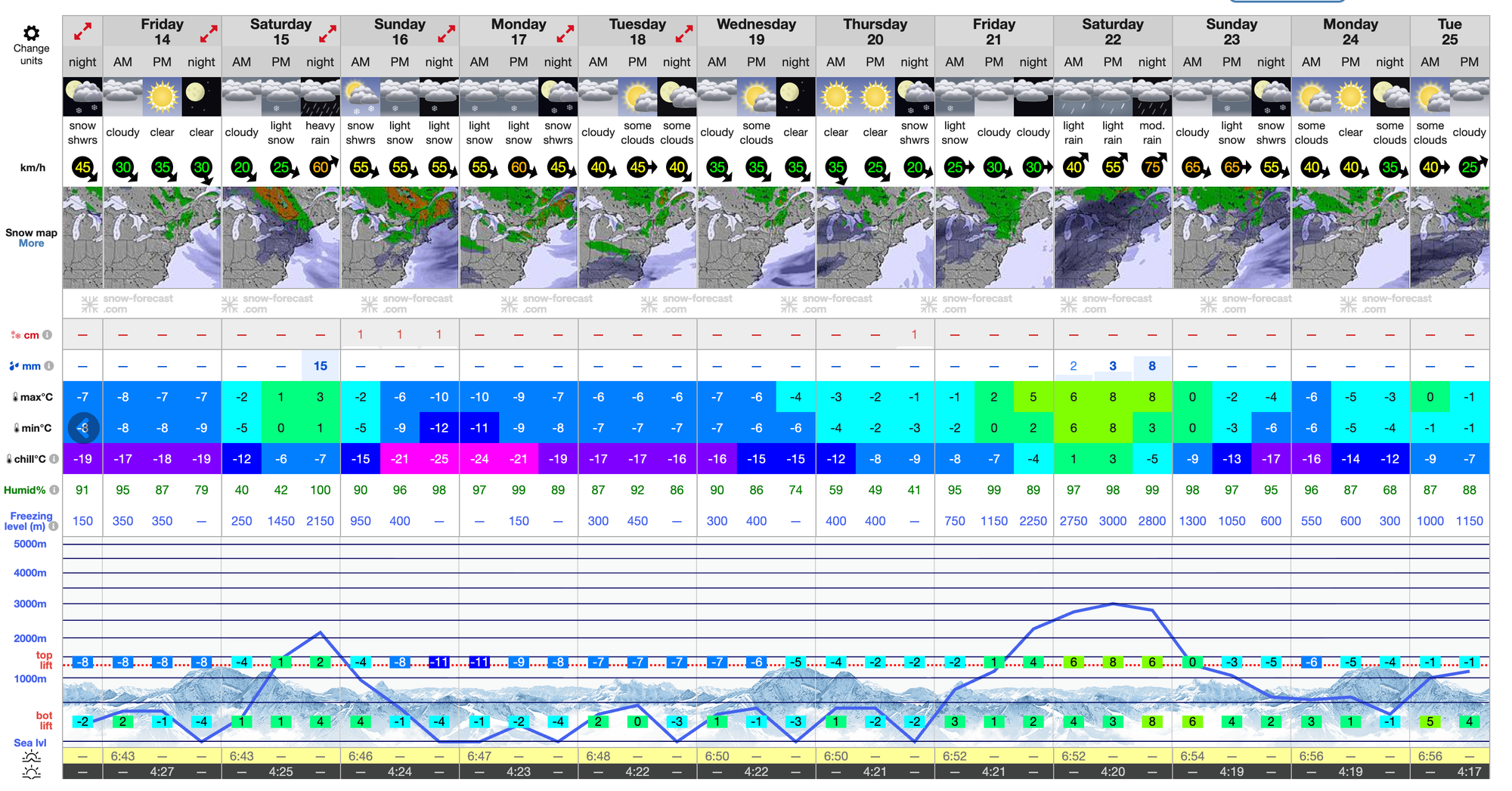This screenshot has height=791, width=1512.
Task: Expand Friday 14 with its red arrows
Action: click(x=209, y=33)
